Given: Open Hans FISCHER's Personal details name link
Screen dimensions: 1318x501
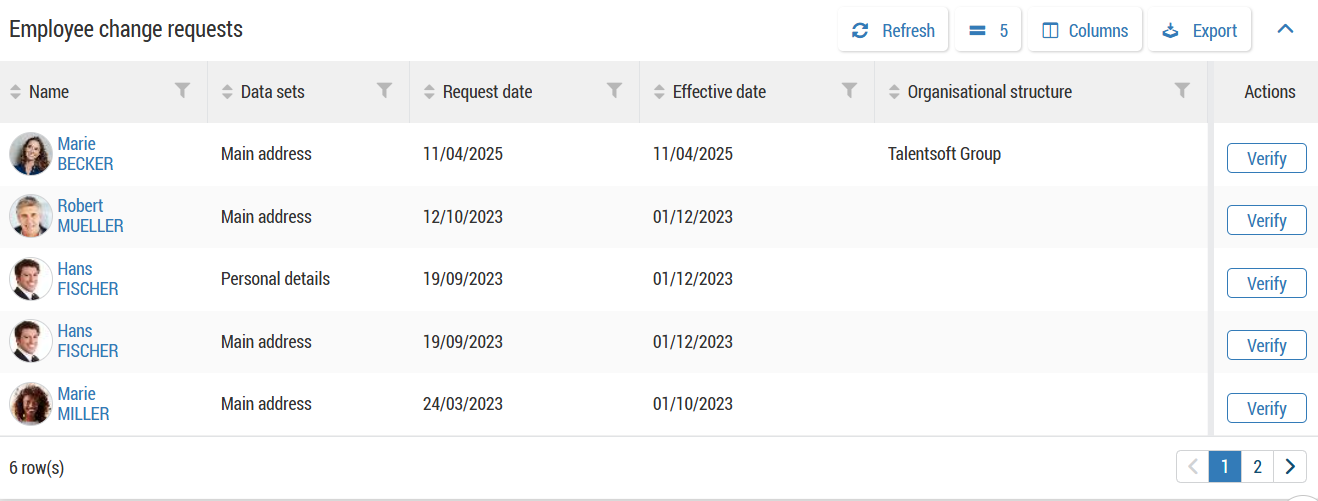Looking at the screenshot, I should pyautogui.click(x=87, y=279).
